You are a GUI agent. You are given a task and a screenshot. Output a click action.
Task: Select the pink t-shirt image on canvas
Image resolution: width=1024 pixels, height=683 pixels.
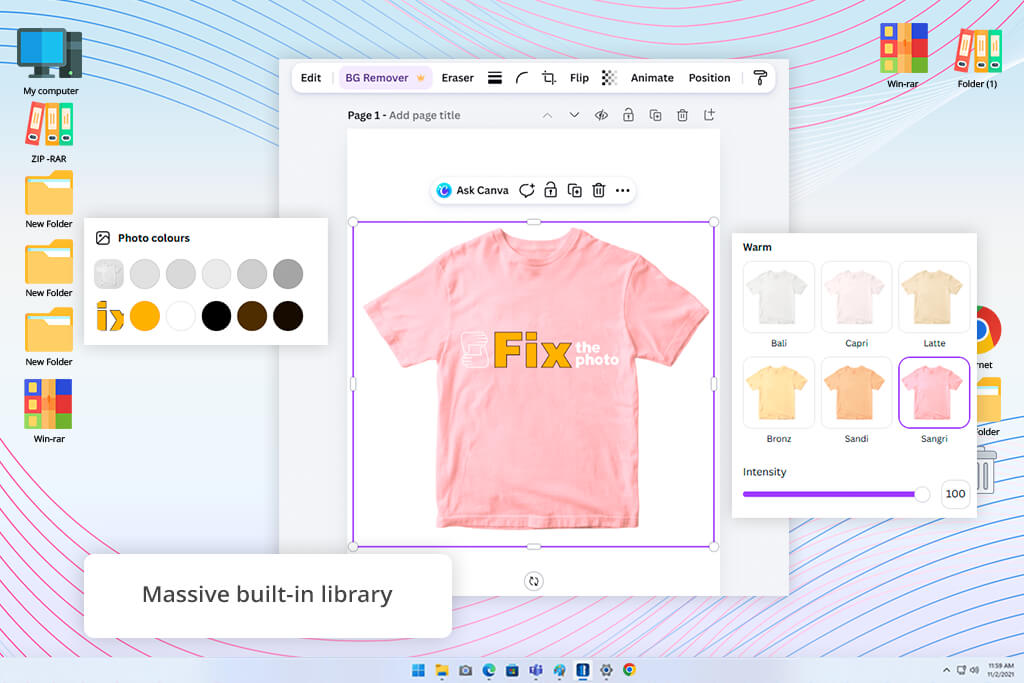[534, 384]
